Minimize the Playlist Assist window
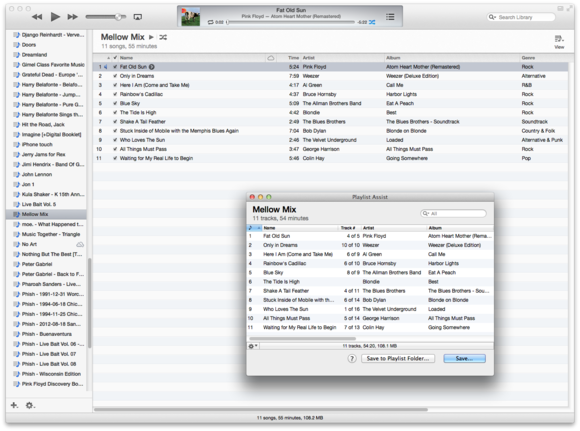The width and height of the screenshot is (580, 431). click(260, 197)
